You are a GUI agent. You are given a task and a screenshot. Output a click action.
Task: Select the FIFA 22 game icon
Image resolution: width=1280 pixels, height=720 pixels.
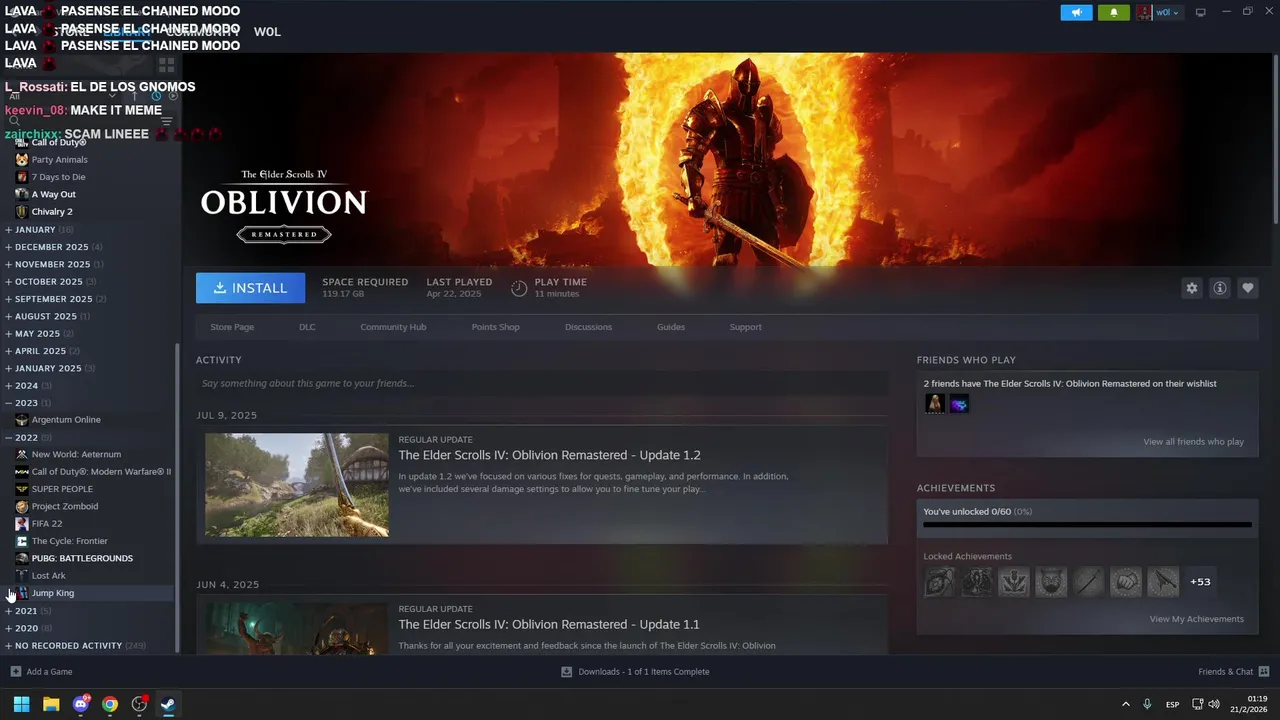point(22,524)
